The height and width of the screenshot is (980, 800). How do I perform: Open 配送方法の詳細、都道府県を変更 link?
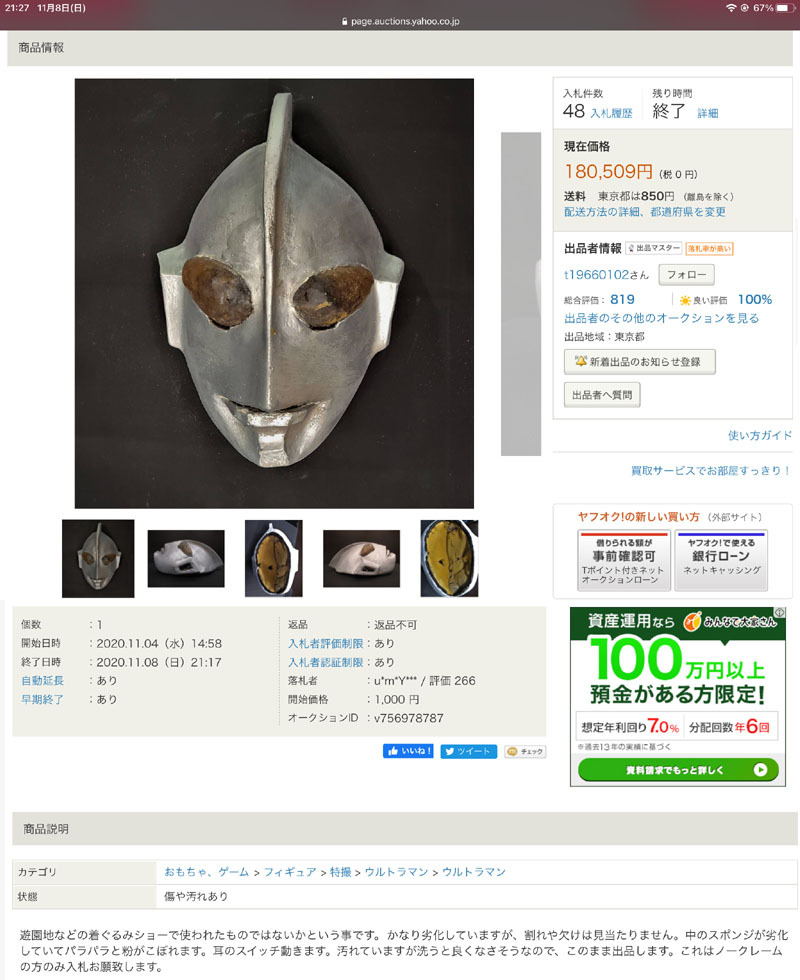click(645, 212)
